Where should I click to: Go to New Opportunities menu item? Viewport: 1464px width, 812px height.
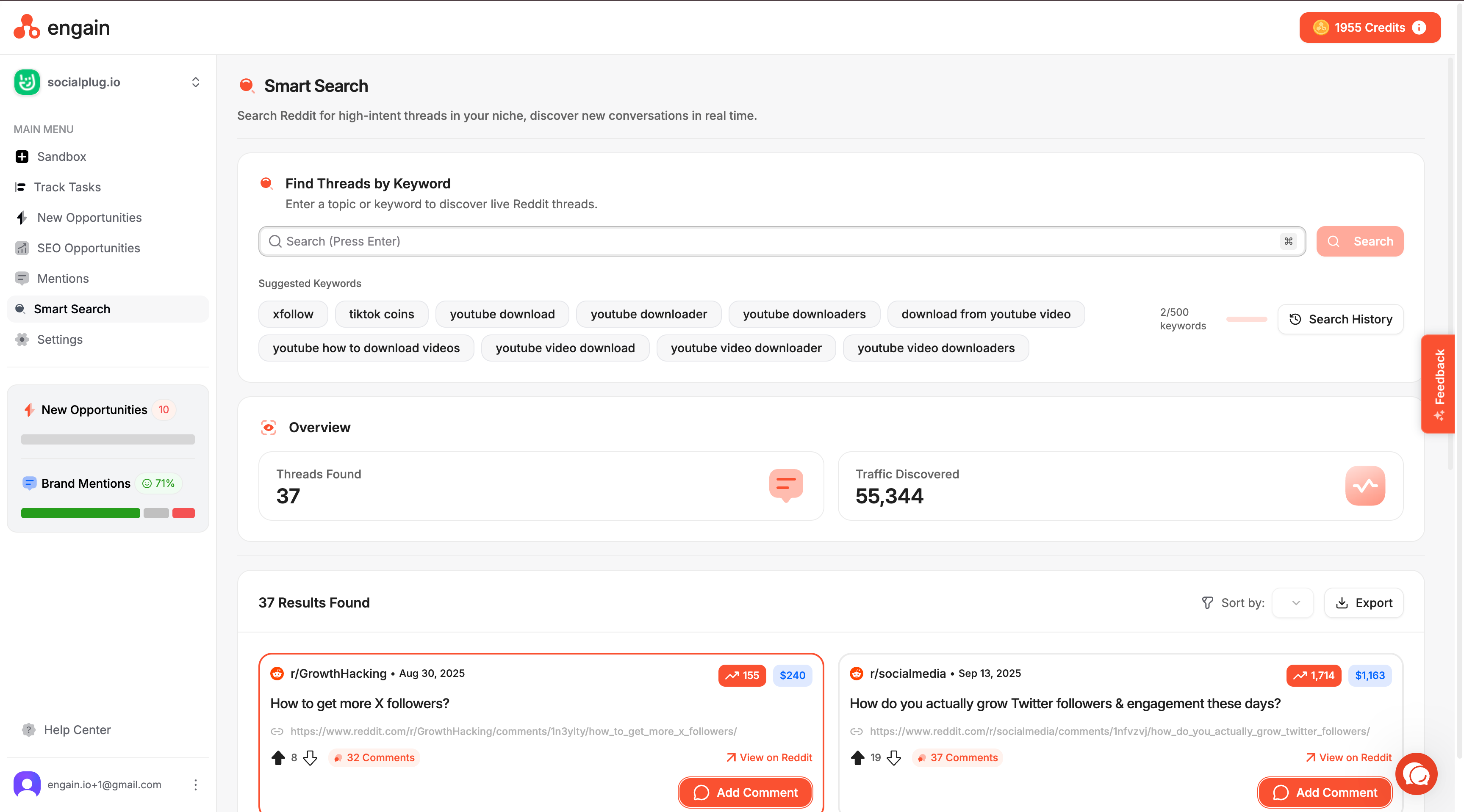coord(108,218)
